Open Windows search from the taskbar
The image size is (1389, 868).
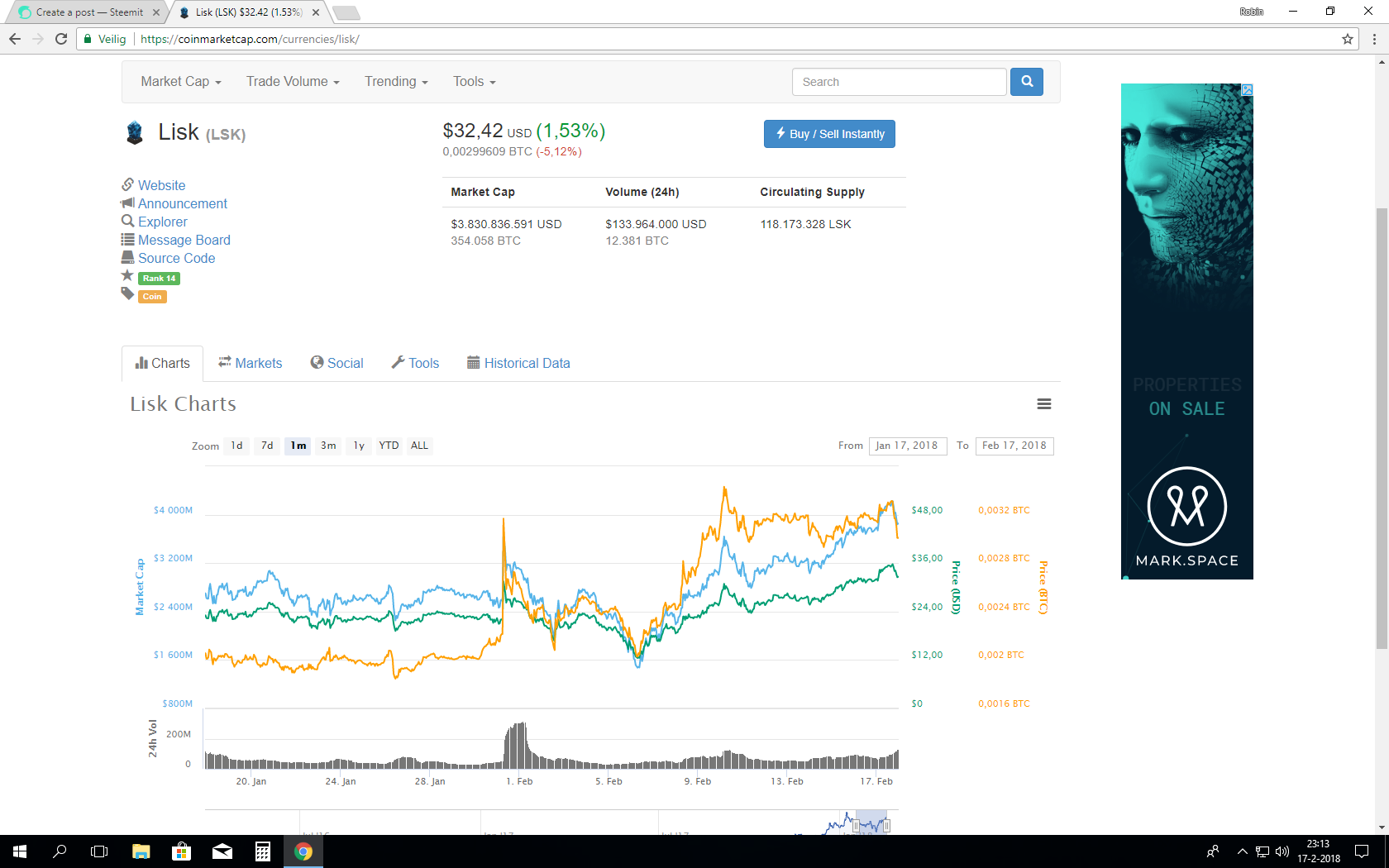tap(60, 851)
